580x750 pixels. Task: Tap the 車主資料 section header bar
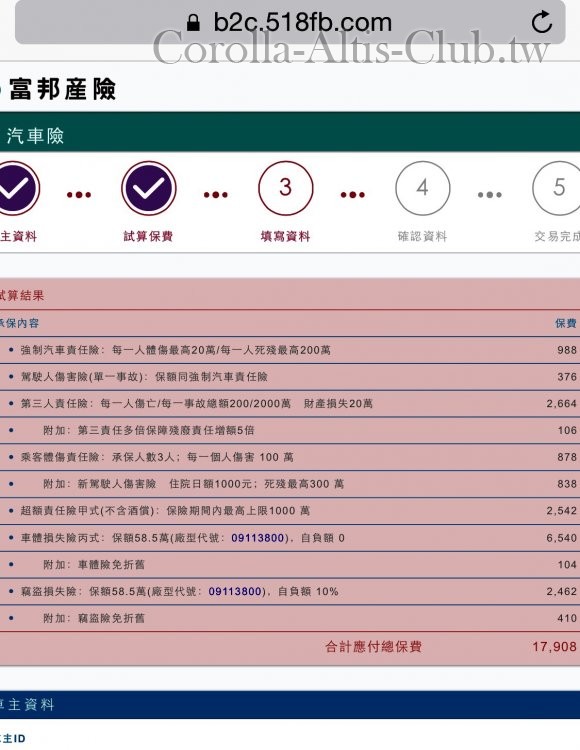pyautogui.click(x=290, y=705)
